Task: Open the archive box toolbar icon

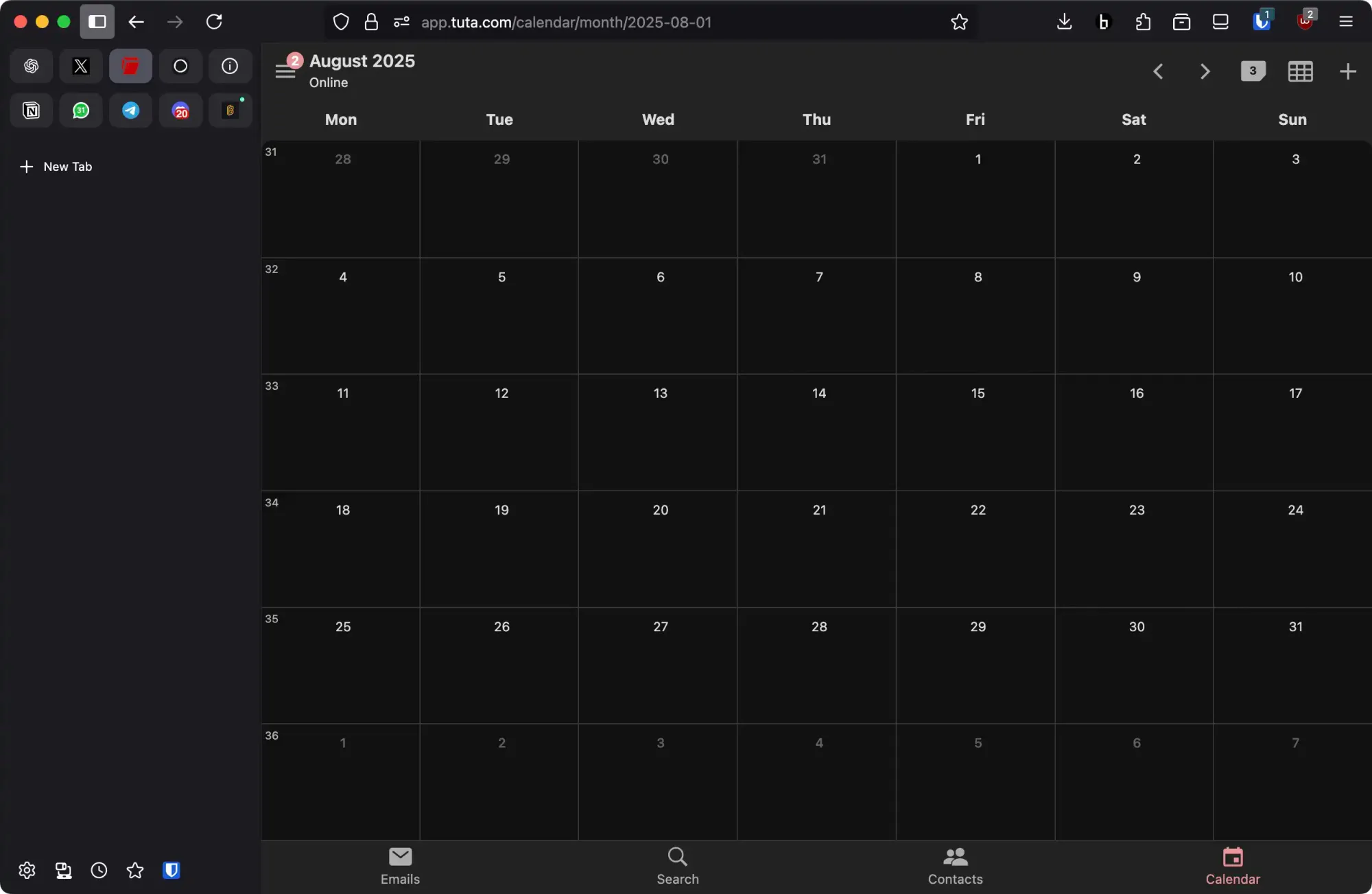Action: click(x=1181, y=22)
